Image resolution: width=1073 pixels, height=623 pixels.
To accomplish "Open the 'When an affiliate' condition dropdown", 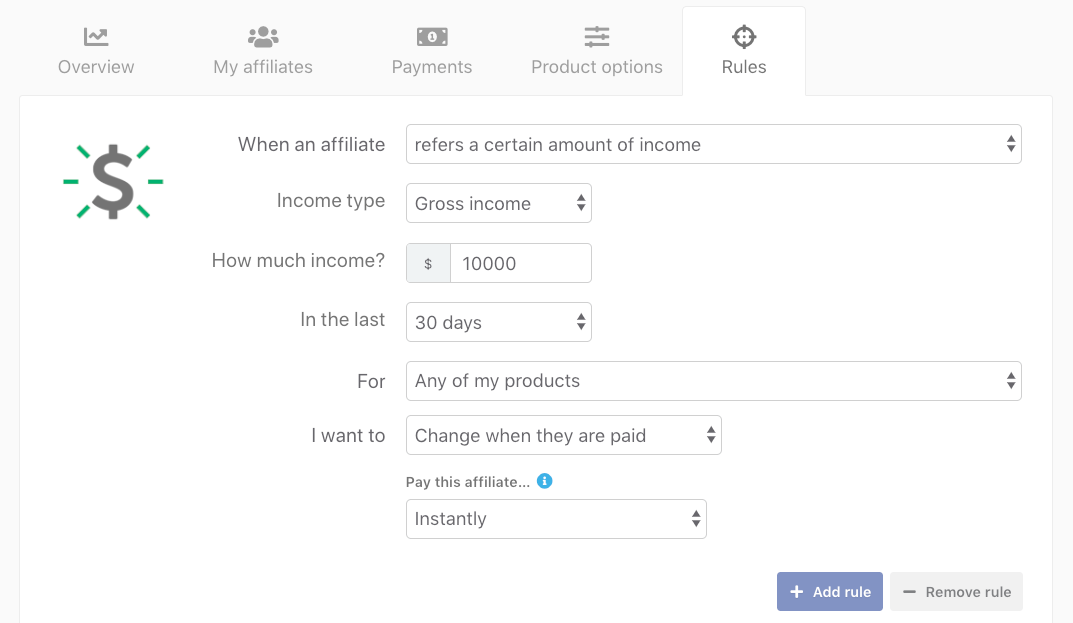I will [714, 144].
